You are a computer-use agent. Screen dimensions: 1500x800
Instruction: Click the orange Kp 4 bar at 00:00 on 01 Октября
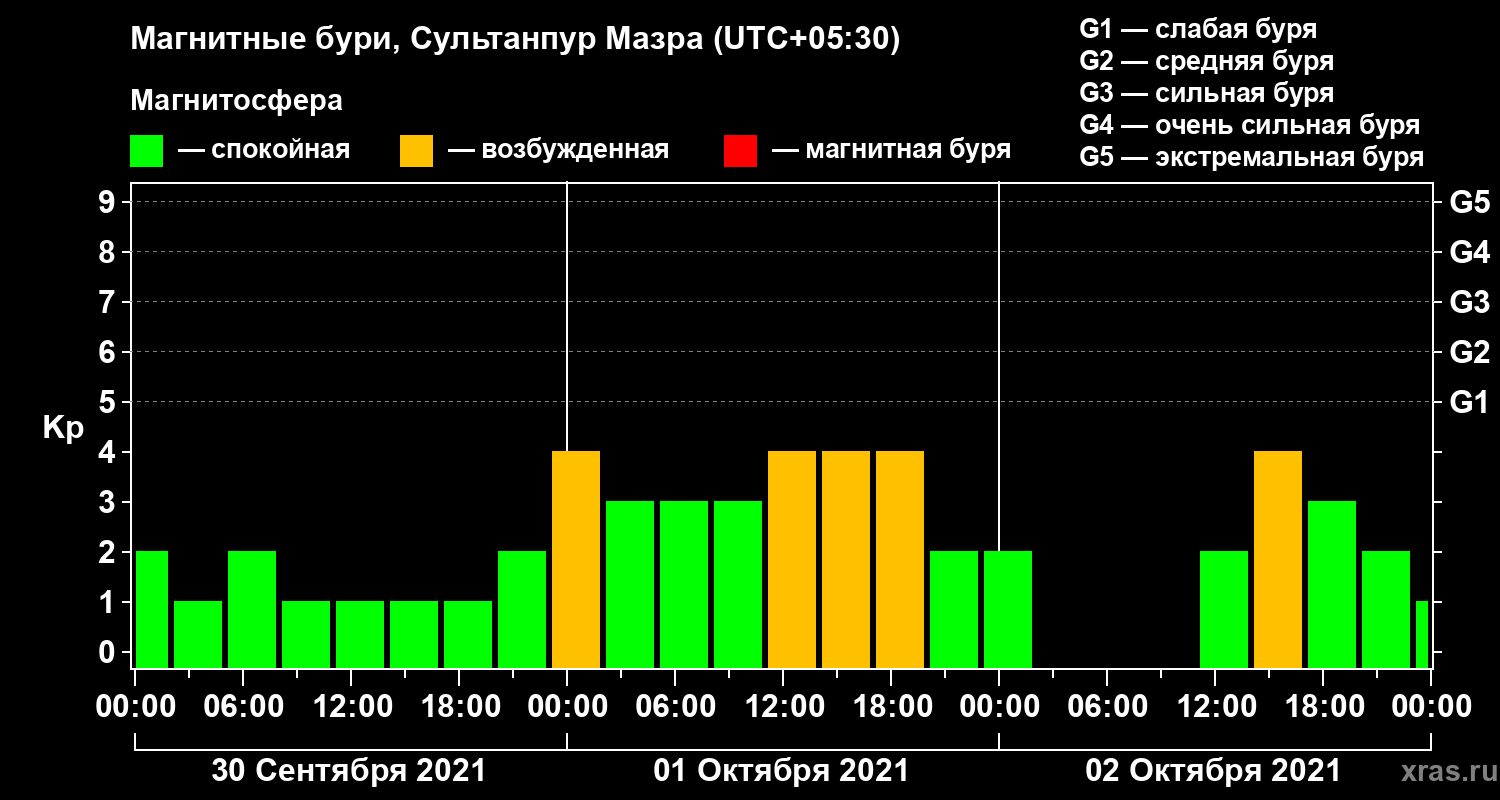pyautogui.click(x=576, y=559)
